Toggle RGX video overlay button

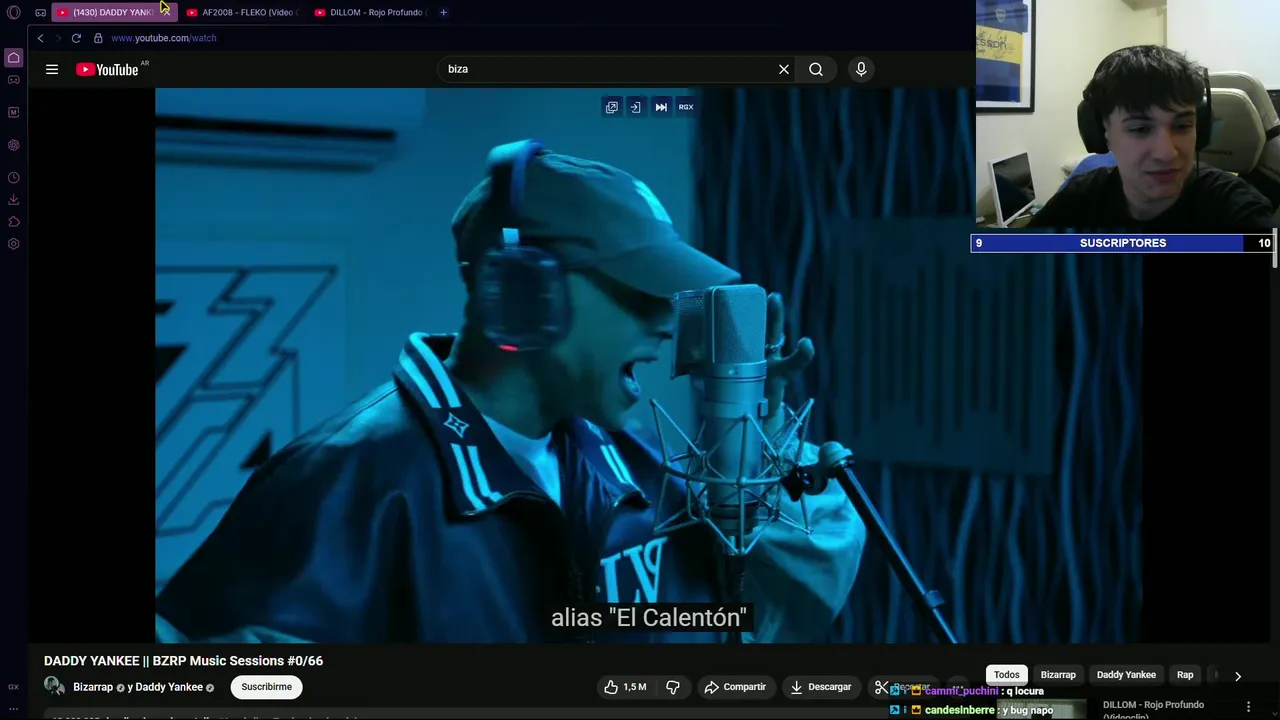click(686, 107)
